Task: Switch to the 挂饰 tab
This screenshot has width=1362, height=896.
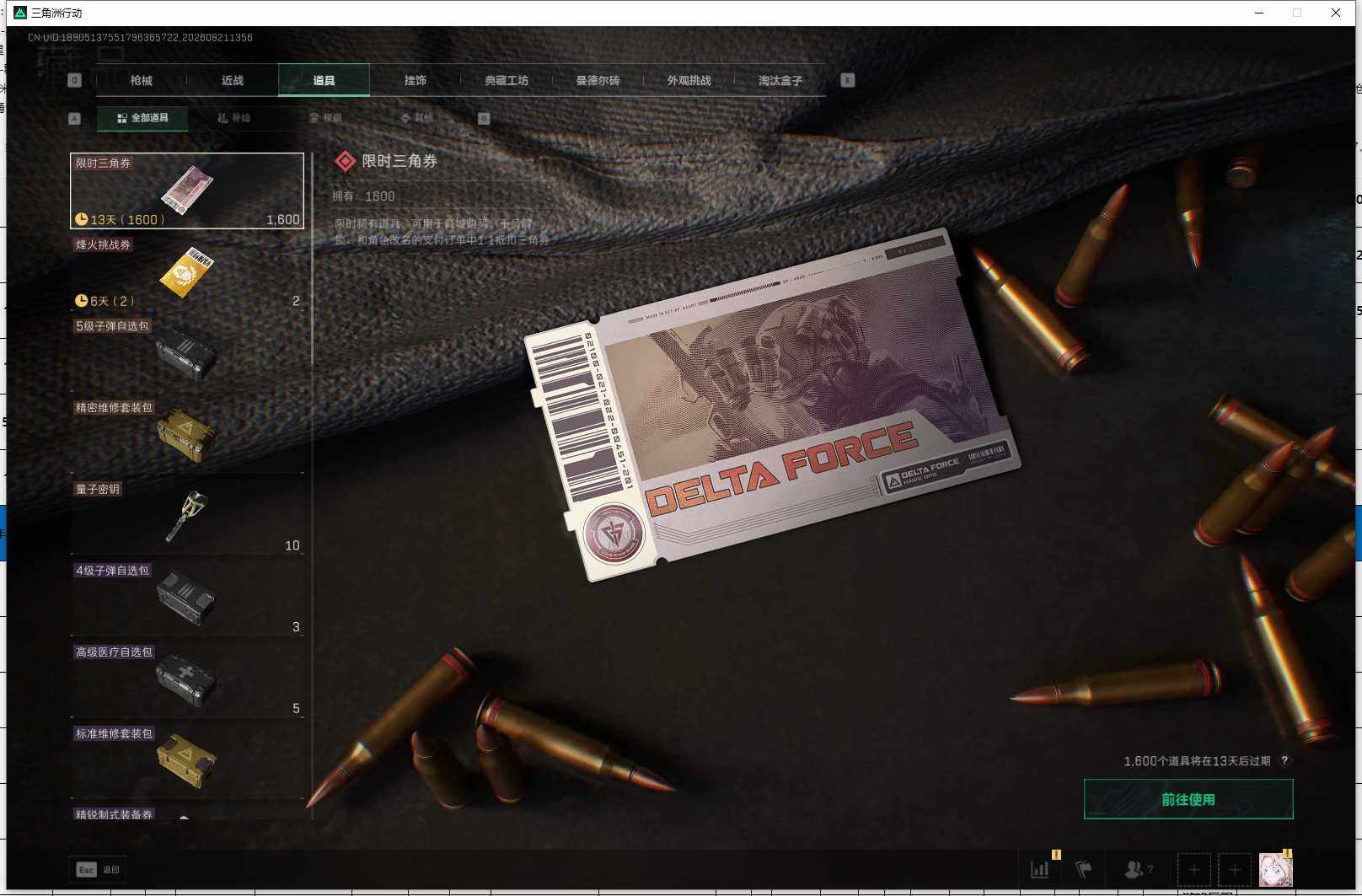Action: point(416,80)
